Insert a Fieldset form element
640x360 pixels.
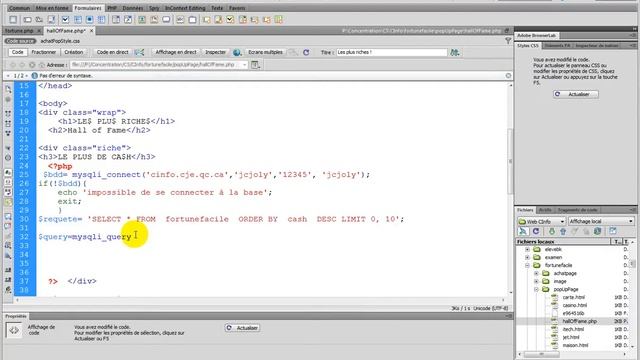[192, 19]
